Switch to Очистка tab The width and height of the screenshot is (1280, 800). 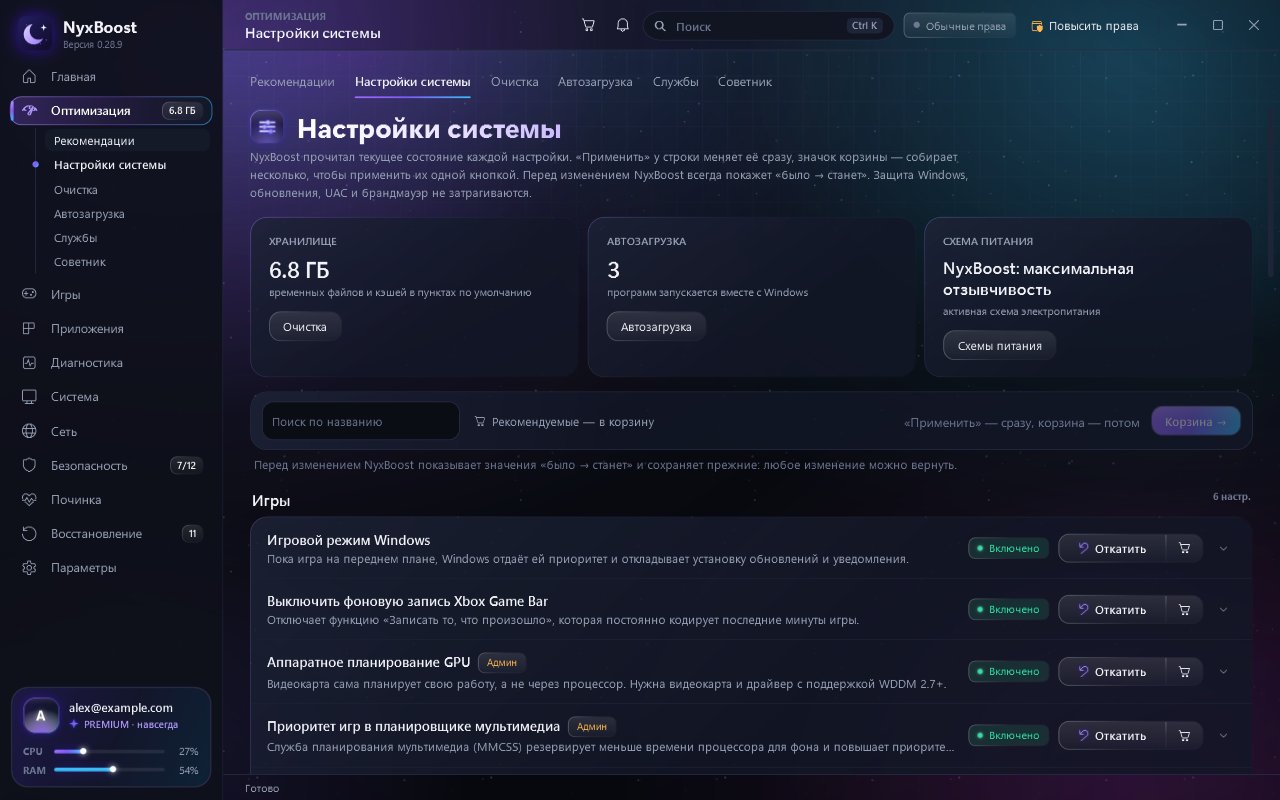pos(515,82)
